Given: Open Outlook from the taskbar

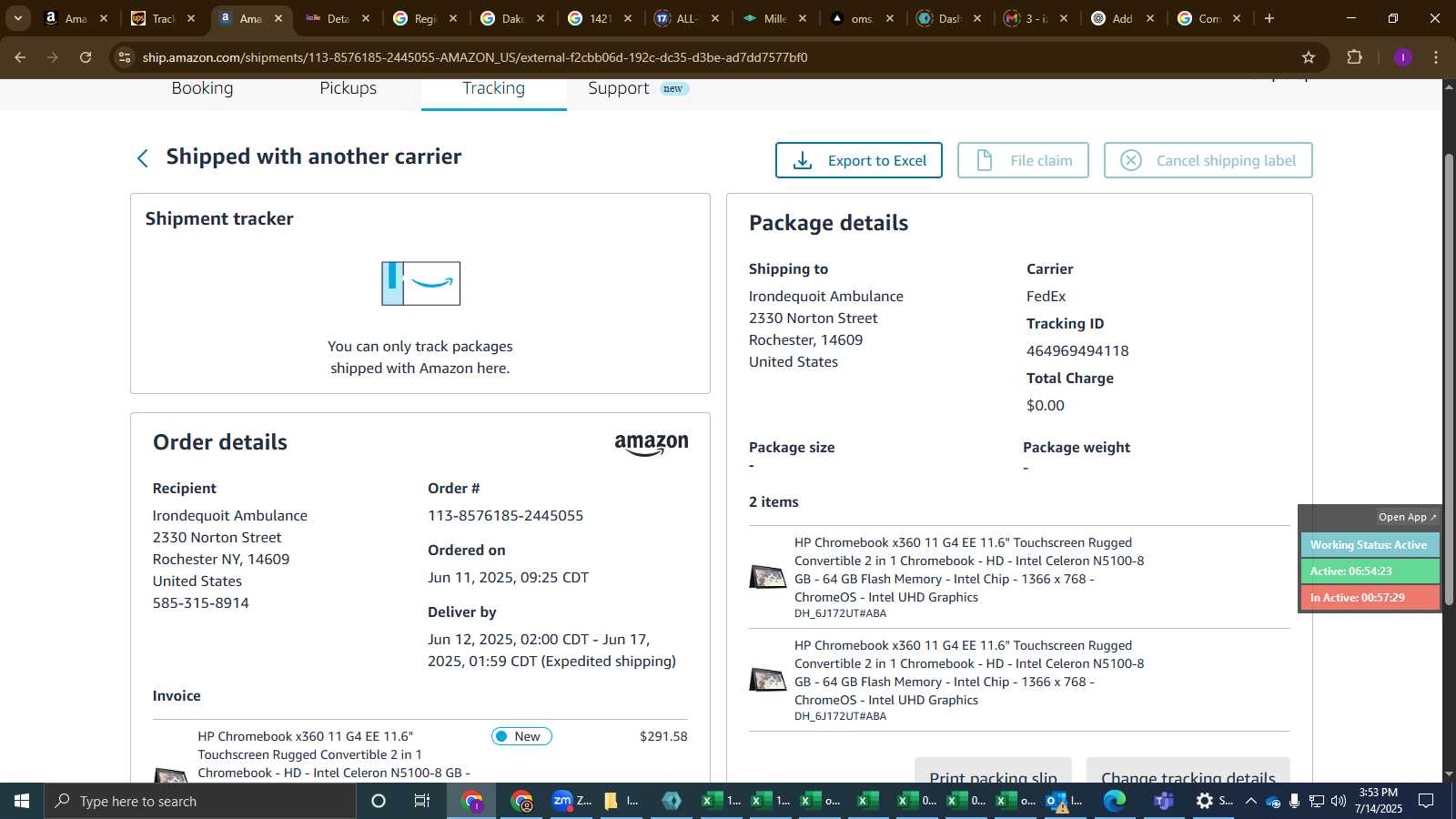Looking at the screenshot, I should [1065, 801].
